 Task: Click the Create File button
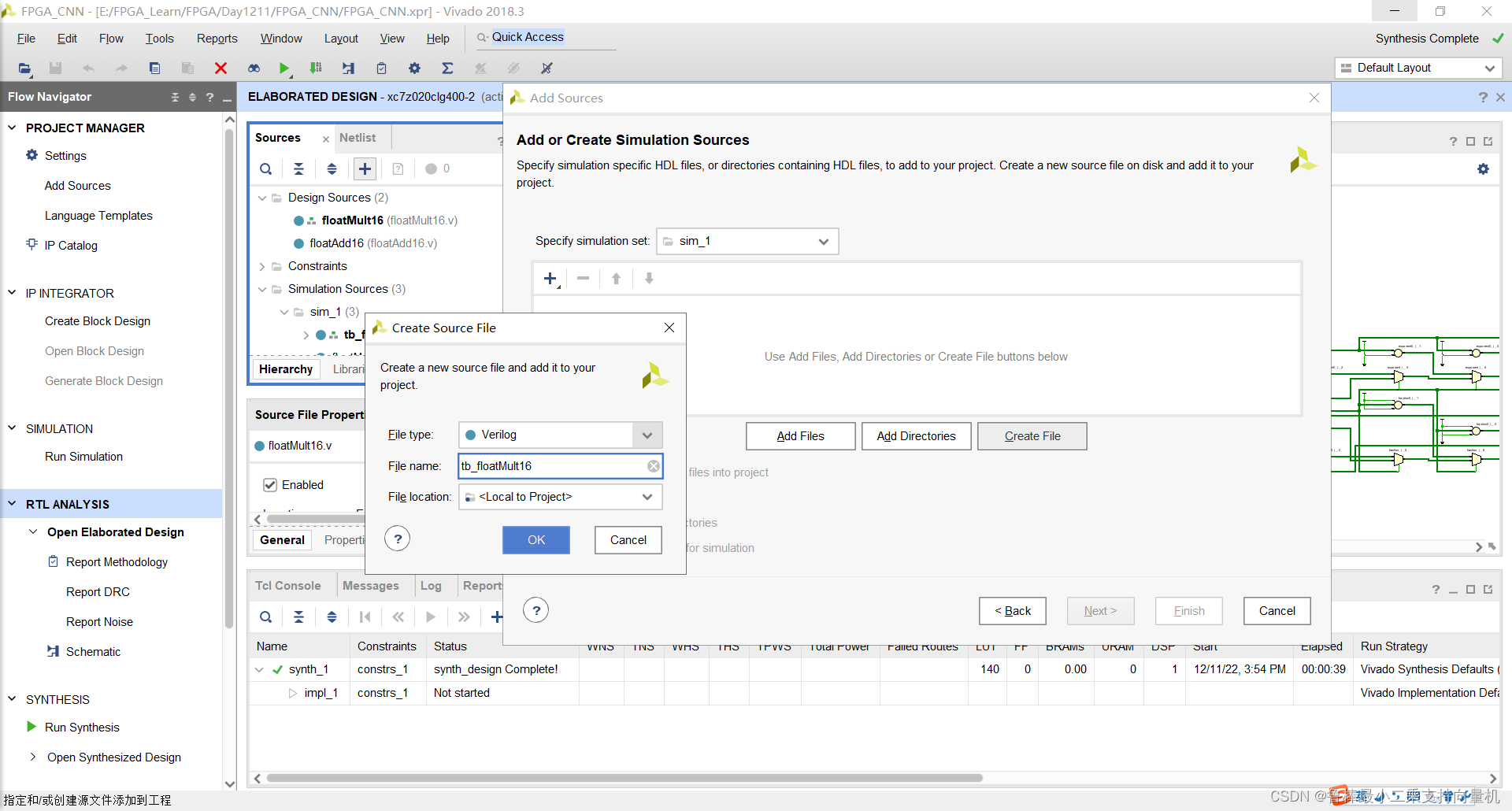point(1032,436)
